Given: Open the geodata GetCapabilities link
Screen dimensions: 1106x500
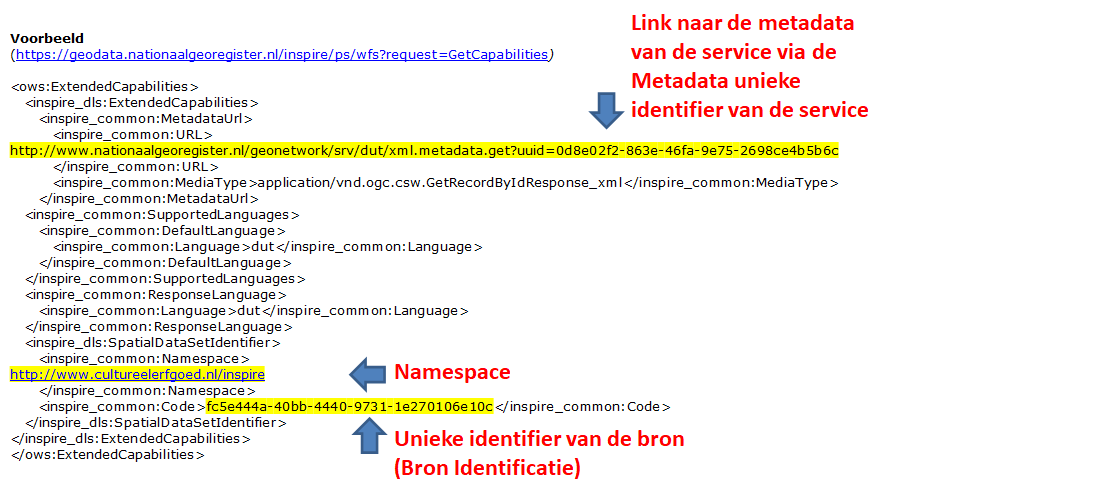Looking at the screenshot, I should (x=282, y=54).
